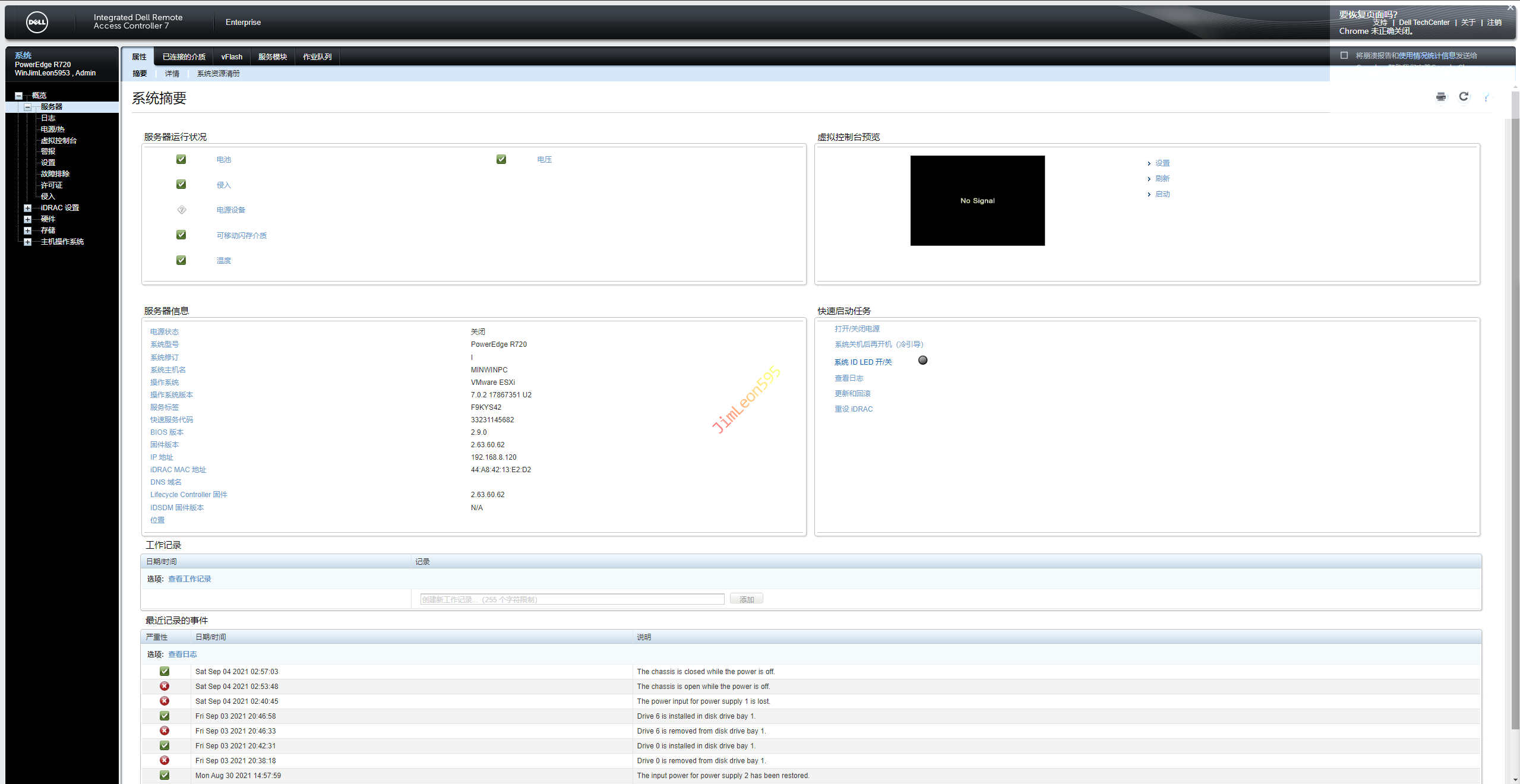The image size is (1520, 784).
Task: Click the No Signal console preview thumbnail
Action: [x=977, y=201]
